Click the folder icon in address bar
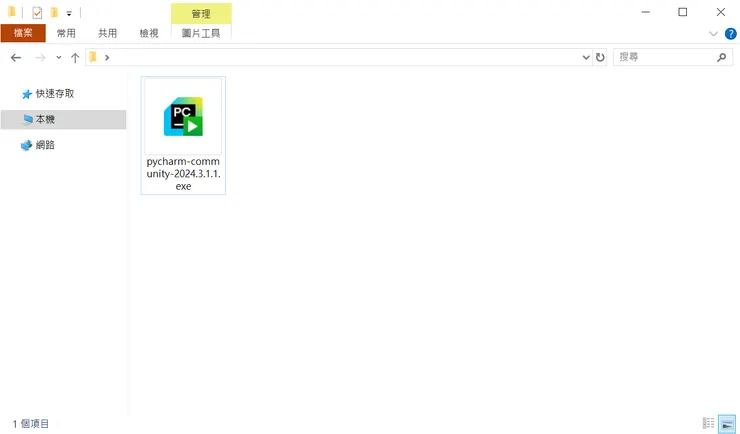Viewport: 740px width, 434px height. click(93, 57)
